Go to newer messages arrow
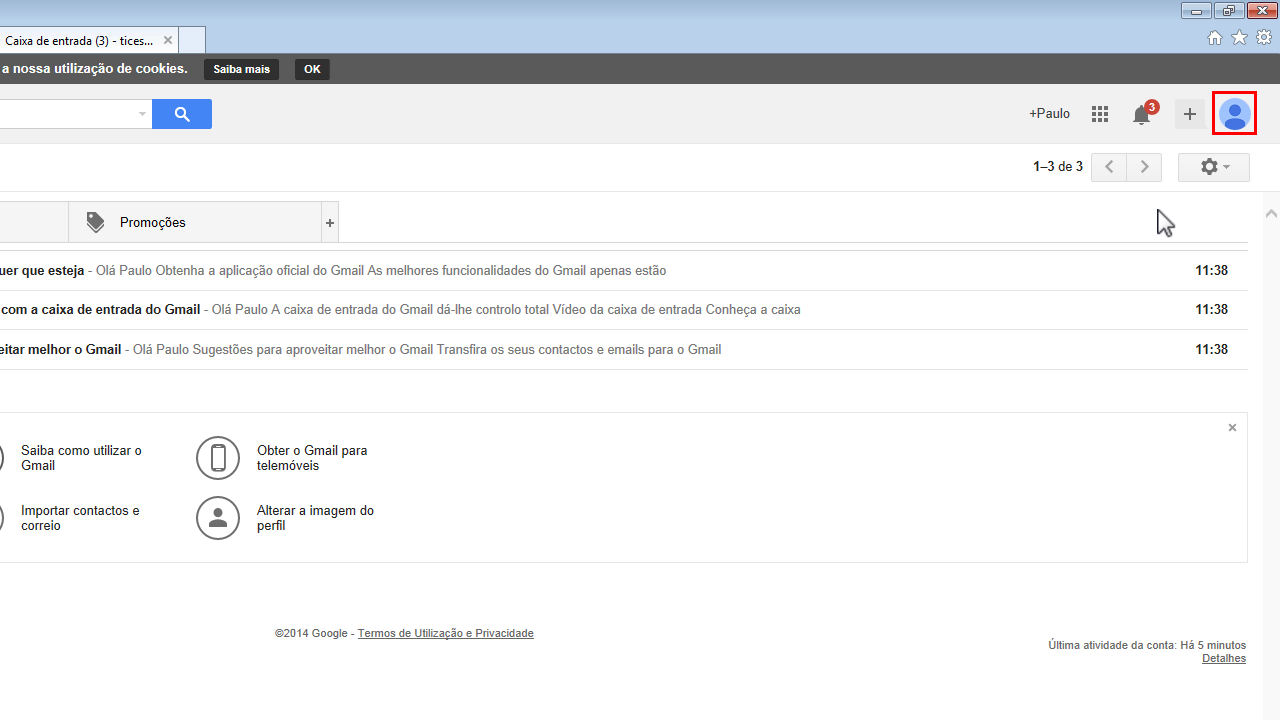Viewport: 1280px width, 720px height. [1109, 167]
